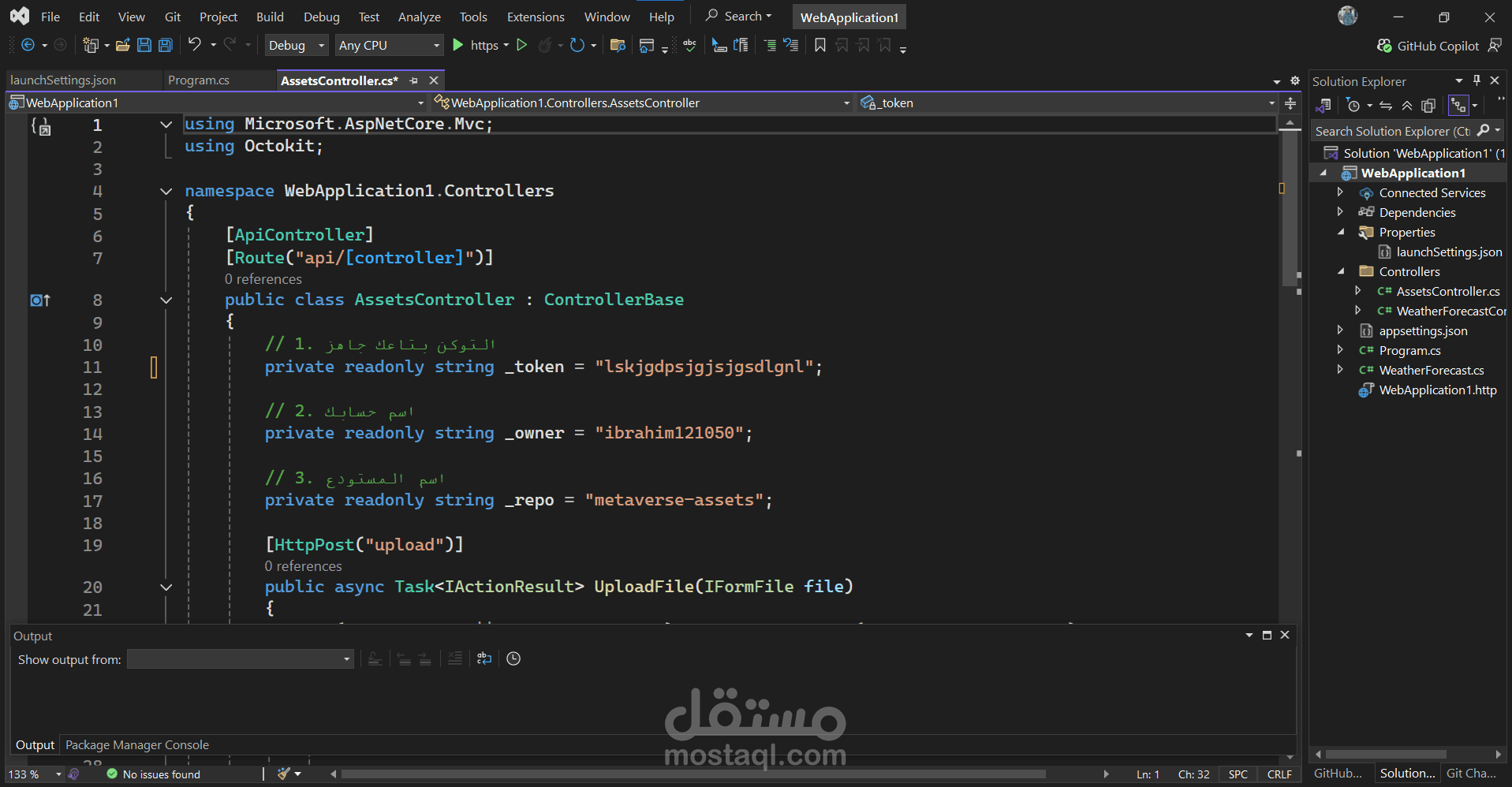
Task: Click the split editor toggle above scrollbar
Action: pos(1290,103)
